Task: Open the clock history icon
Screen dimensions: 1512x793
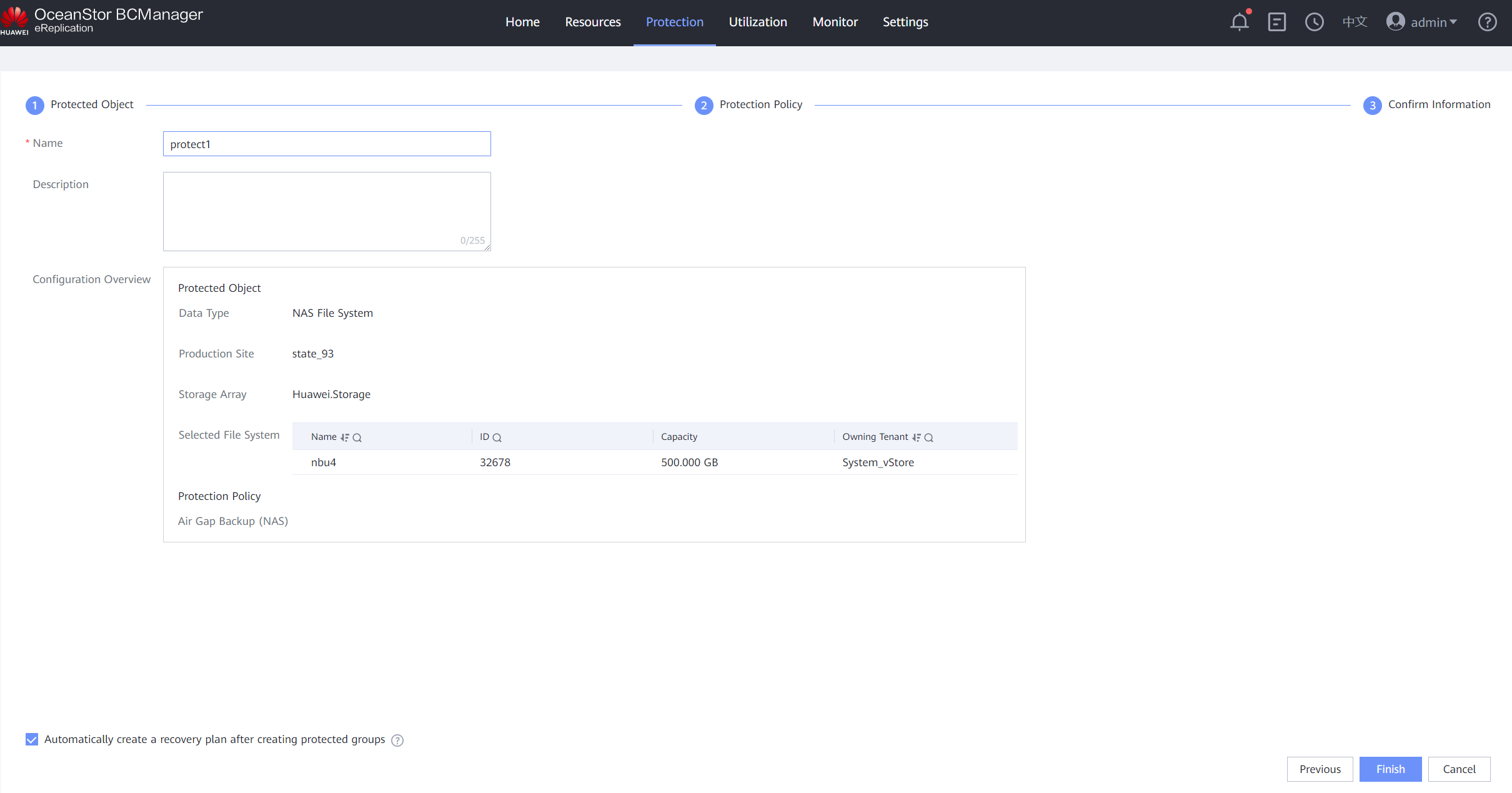Action: point(1314,22)
